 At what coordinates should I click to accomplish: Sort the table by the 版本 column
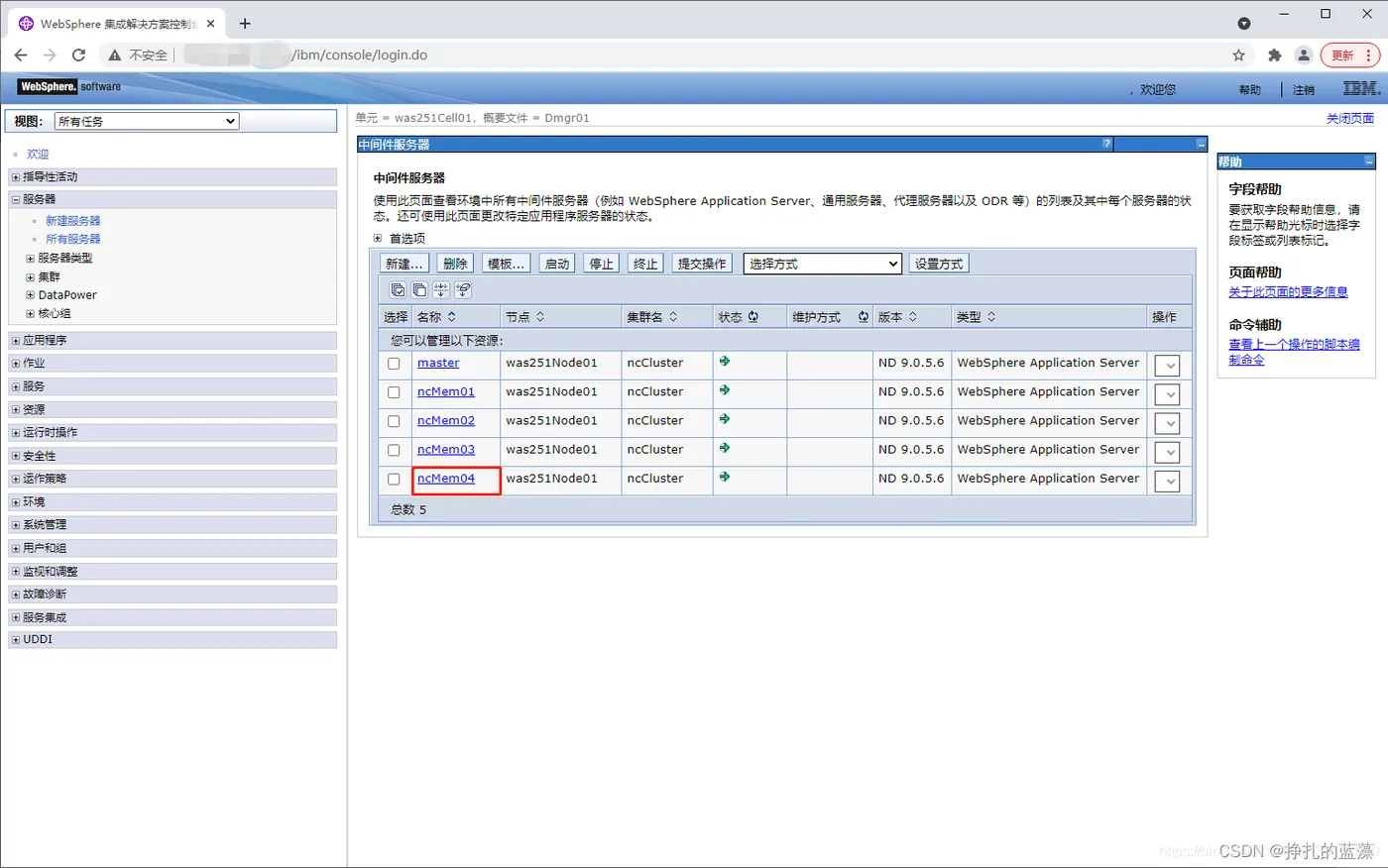pyautogui.click(x=913, y=317)
